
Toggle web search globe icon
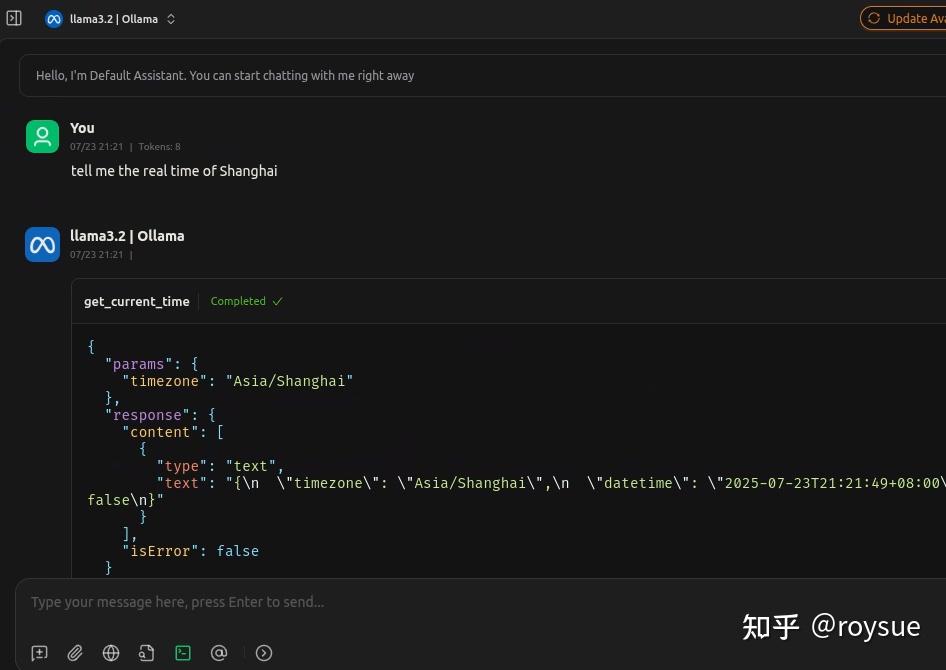pyautogui.click(x=111, y=653)
